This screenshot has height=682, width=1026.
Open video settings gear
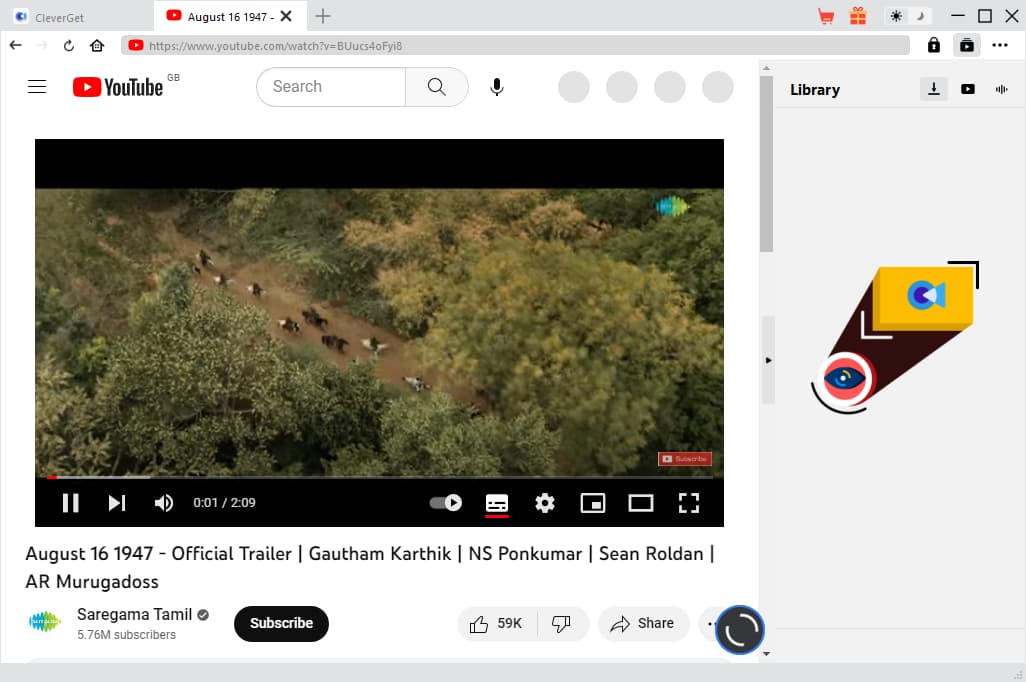(544, 503)
